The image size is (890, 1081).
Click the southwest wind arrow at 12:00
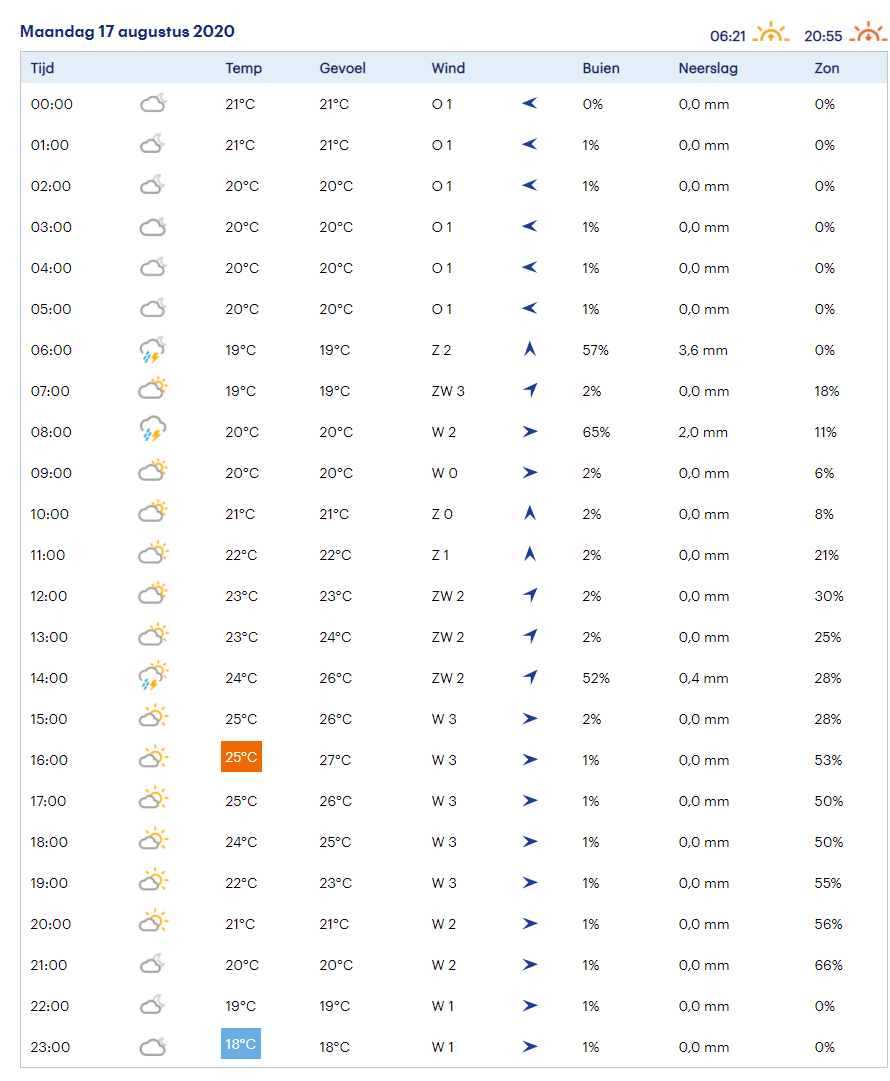point(530,596)
